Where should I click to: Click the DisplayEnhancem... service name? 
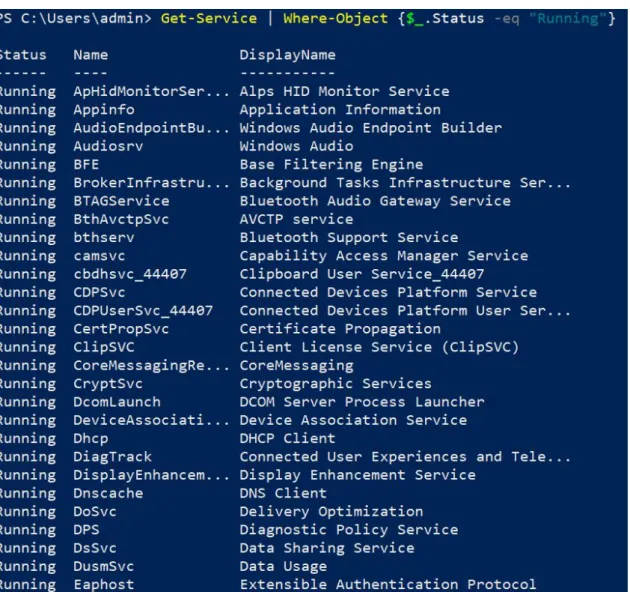click(151, 475)
